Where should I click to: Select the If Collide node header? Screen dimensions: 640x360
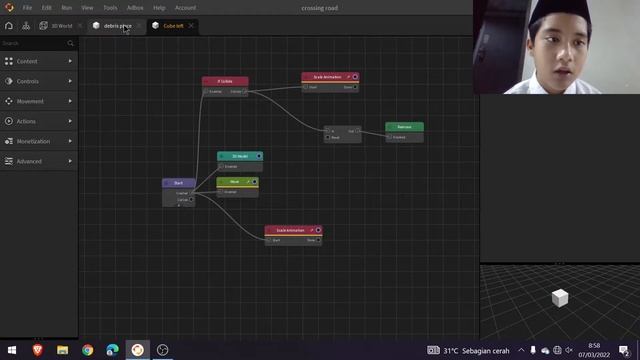(225, 81)
